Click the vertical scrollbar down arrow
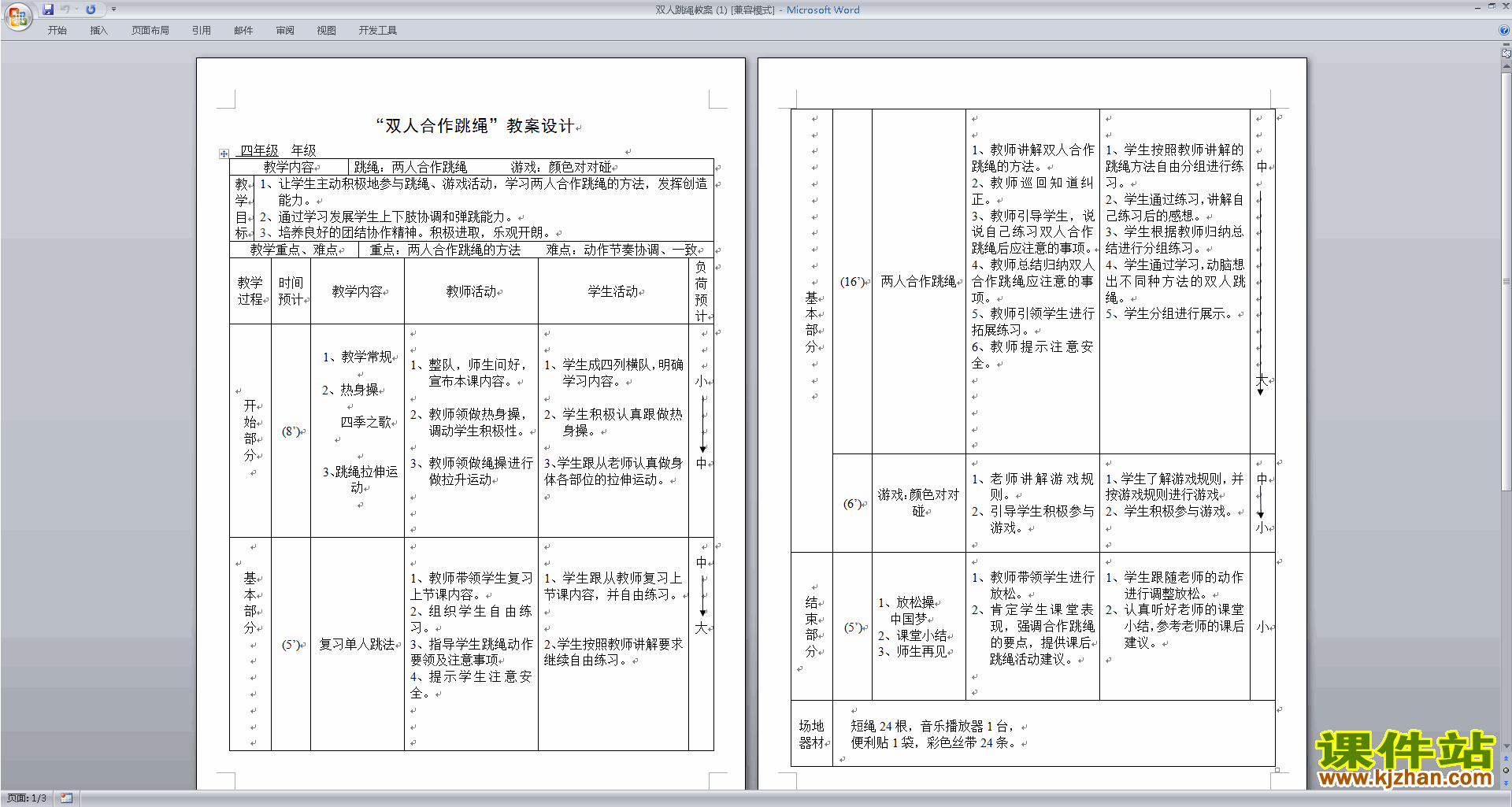 [x=1506, y=746]
